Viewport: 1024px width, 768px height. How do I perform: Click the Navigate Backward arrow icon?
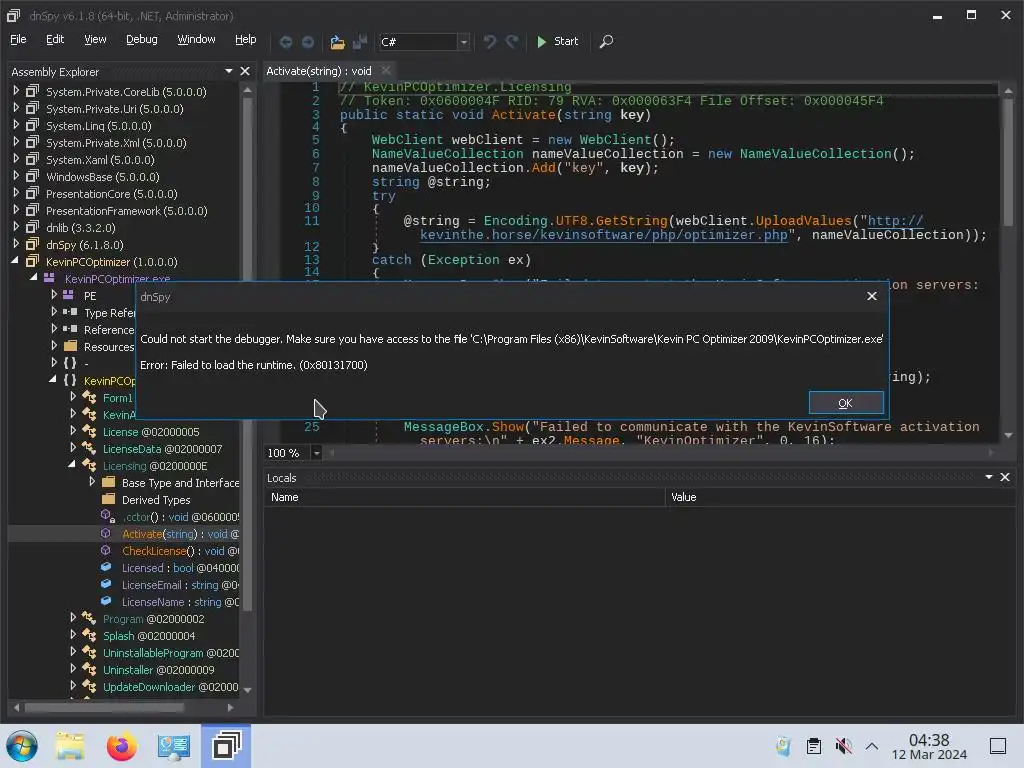point(285,42)
